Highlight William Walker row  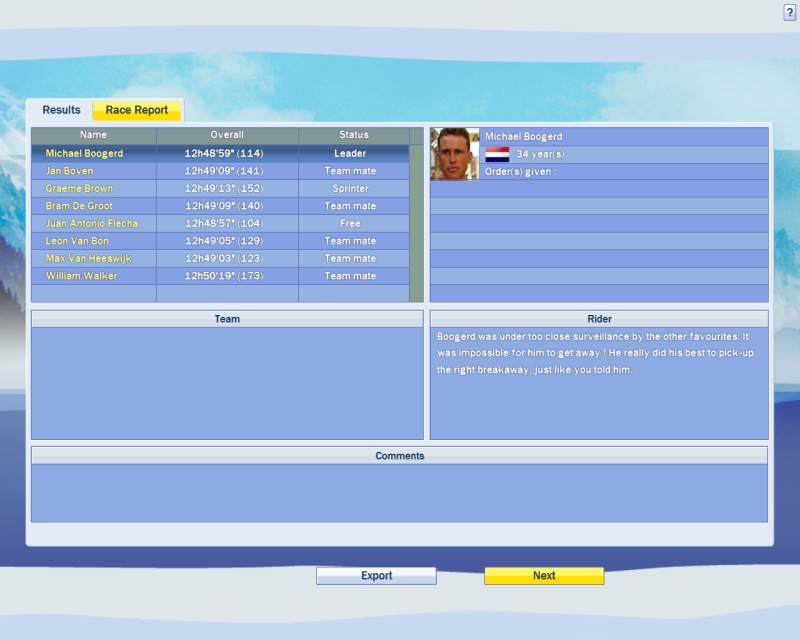tap(81, 276)
